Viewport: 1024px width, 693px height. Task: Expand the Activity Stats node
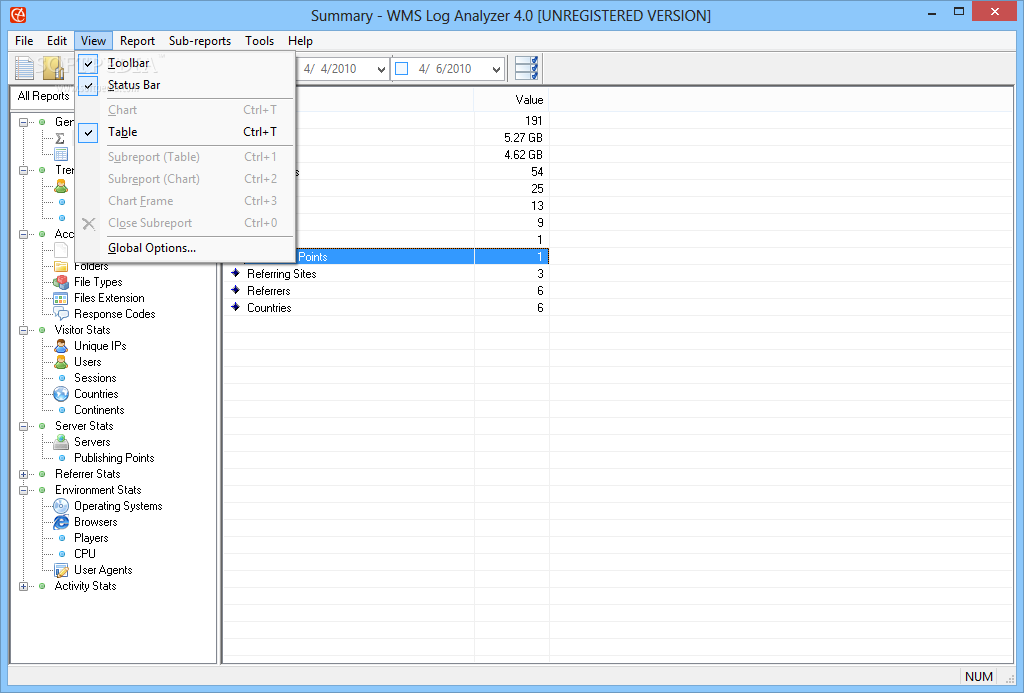click(24, 587)
